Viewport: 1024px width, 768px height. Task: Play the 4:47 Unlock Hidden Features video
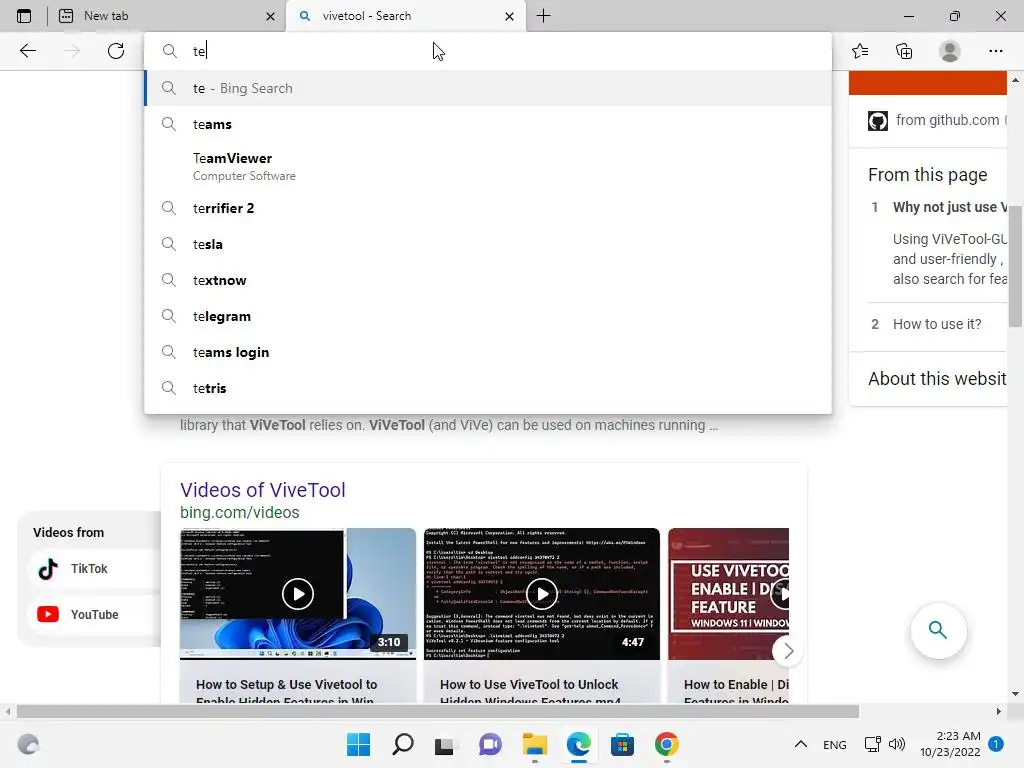(542, 594)
